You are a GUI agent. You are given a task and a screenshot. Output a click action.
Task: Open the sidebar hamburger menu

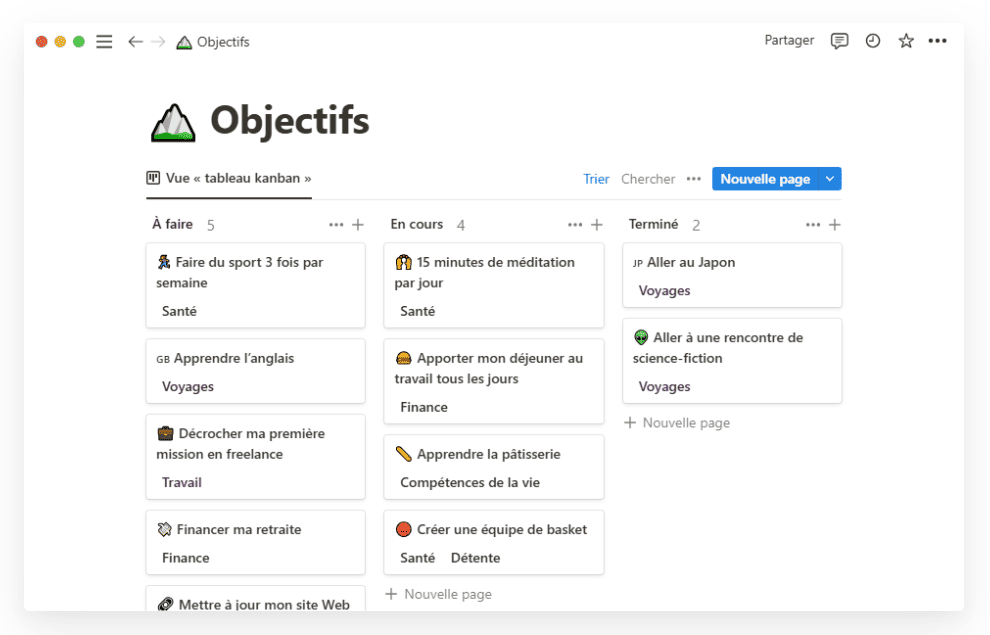(104, 42)
